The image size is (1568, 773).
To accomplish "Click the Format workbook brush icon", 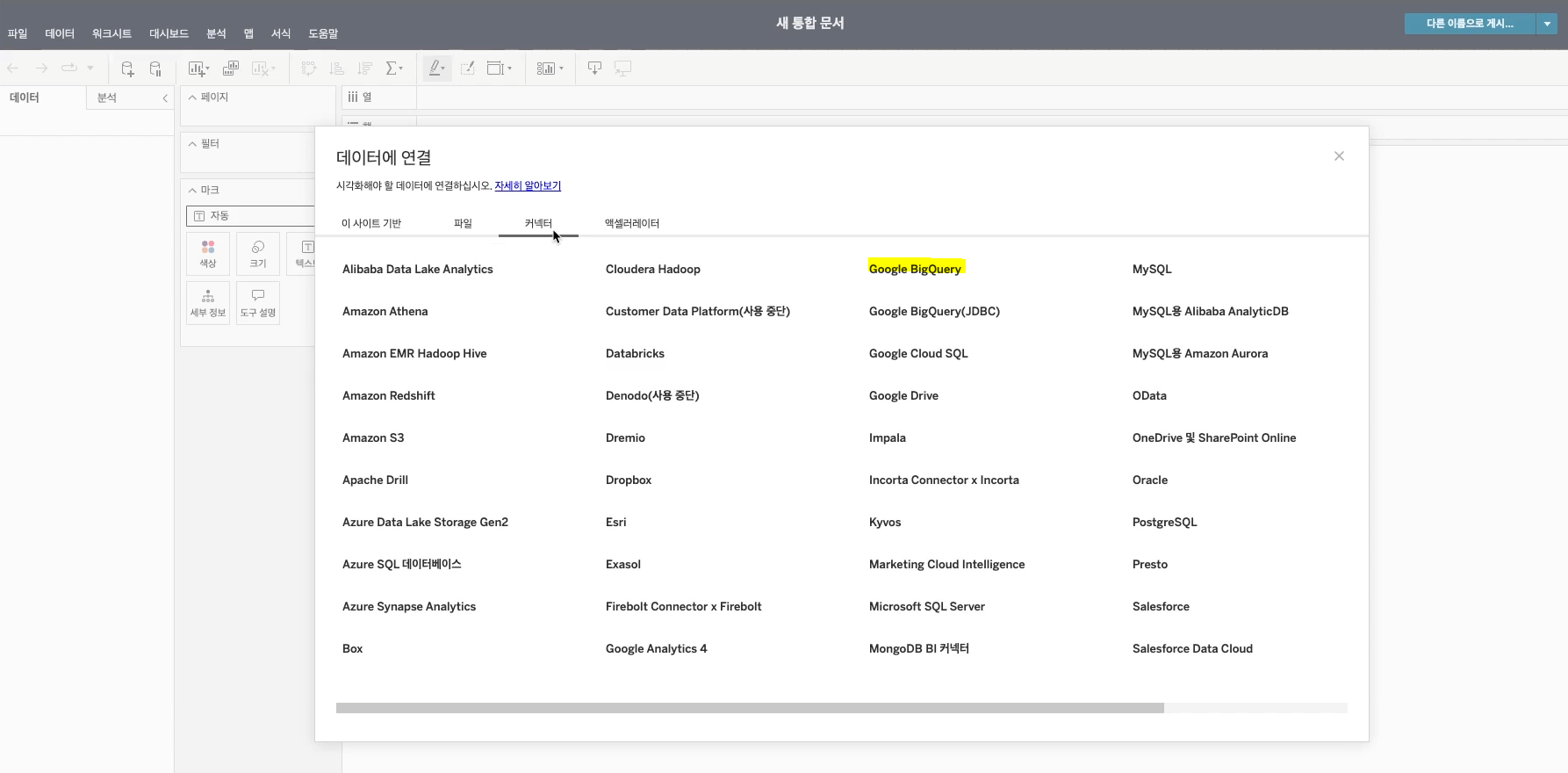I will pos(468,68).
